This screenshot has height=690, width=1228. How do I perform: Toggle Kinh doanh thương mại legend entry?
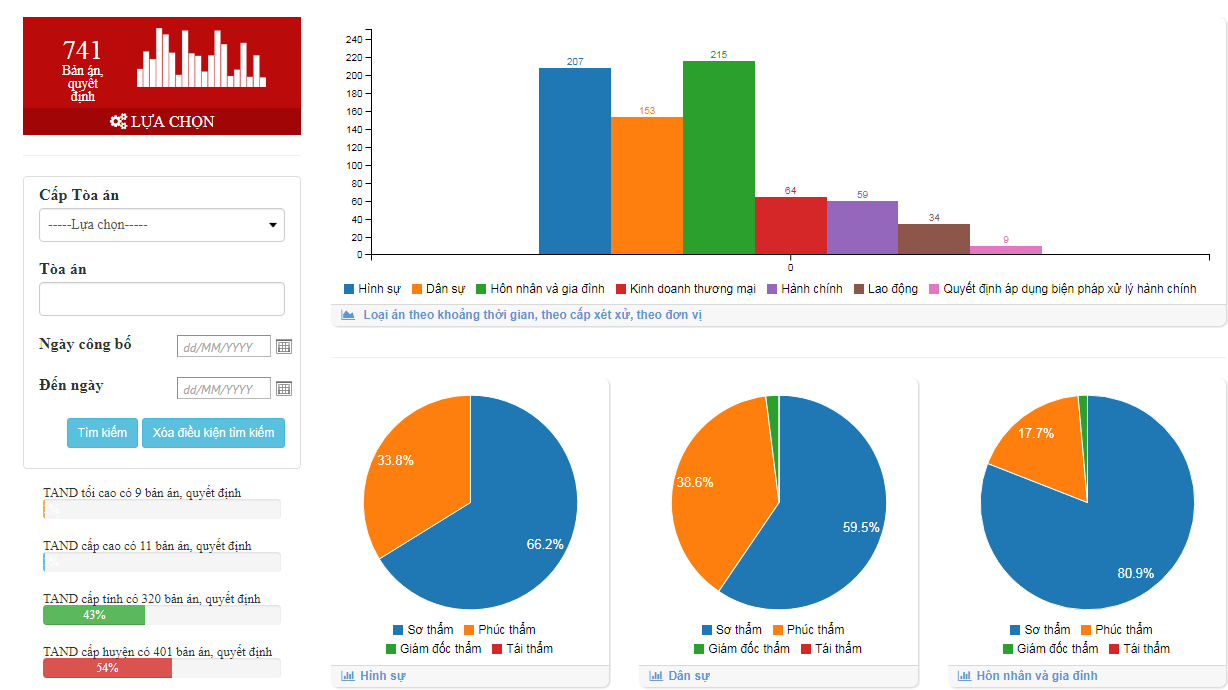click(x=685, y=289)
